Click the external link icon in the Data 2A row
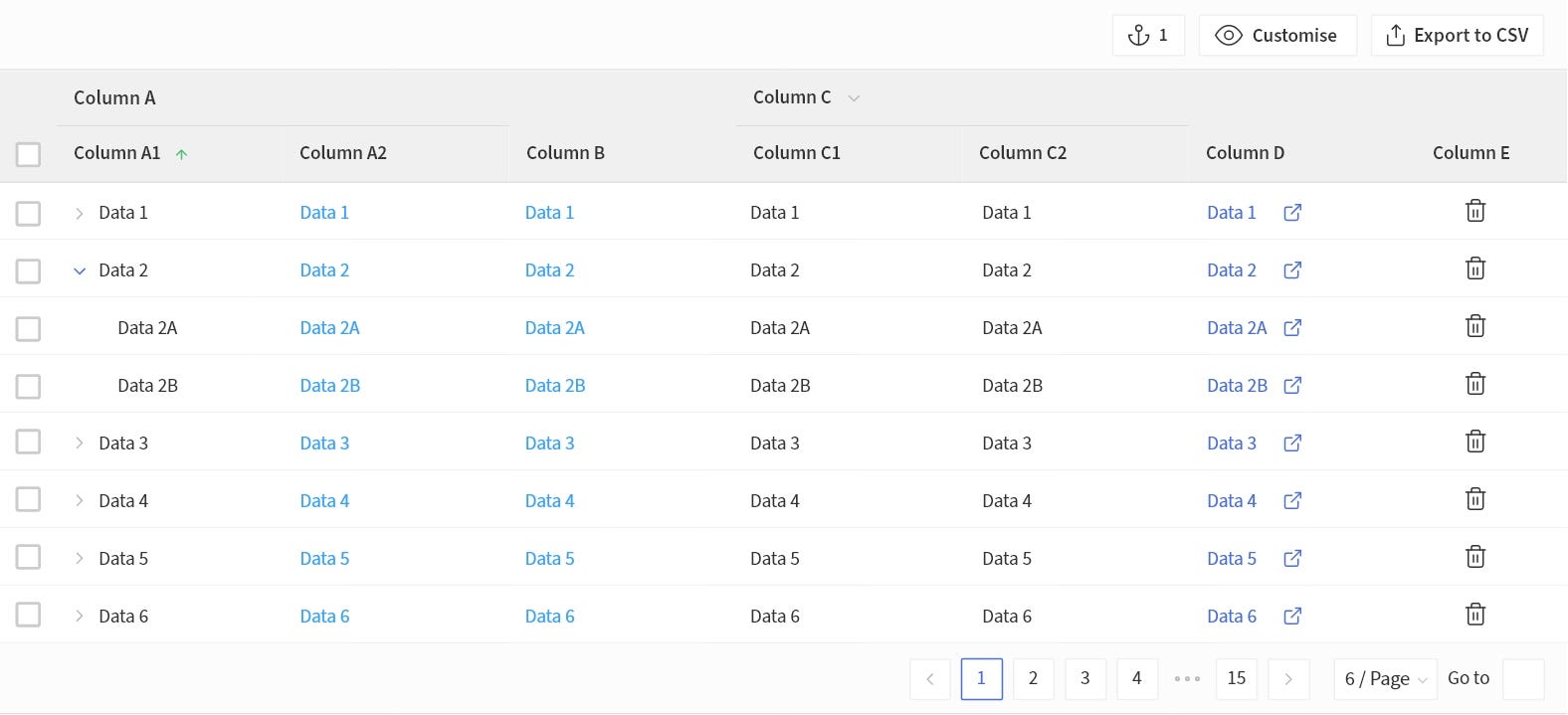Screen dimensions: 1568x715 pos(1292,328)
